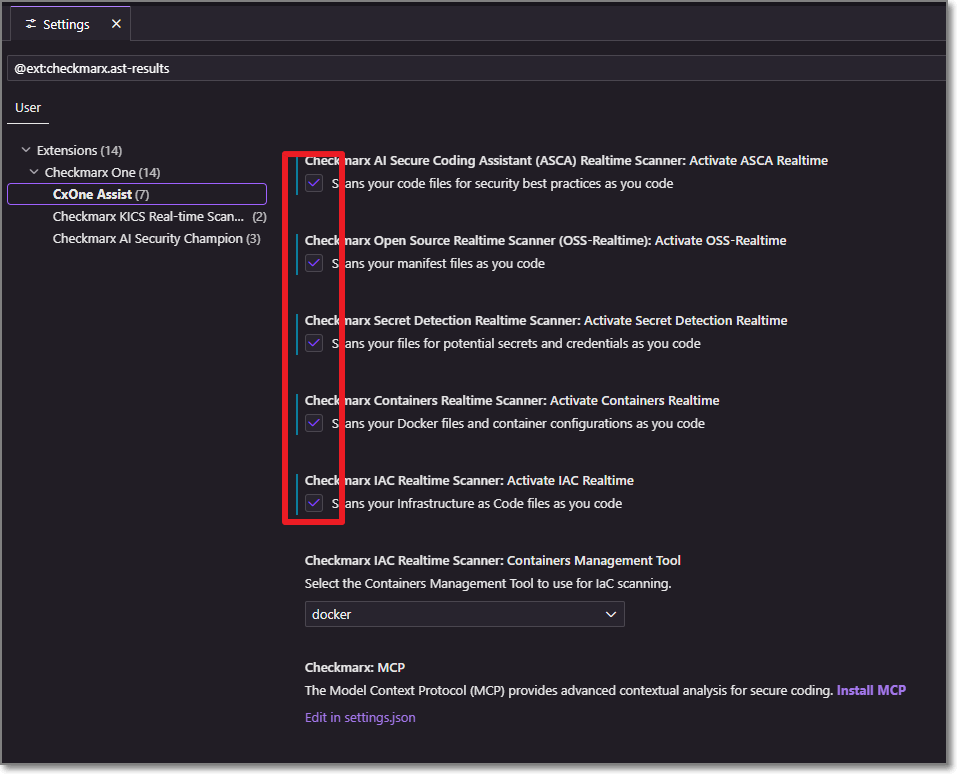This screenshot has height=774, width=957.
Task: Click Activate ASCA Realtime setting title
Action: coord(566,160)
